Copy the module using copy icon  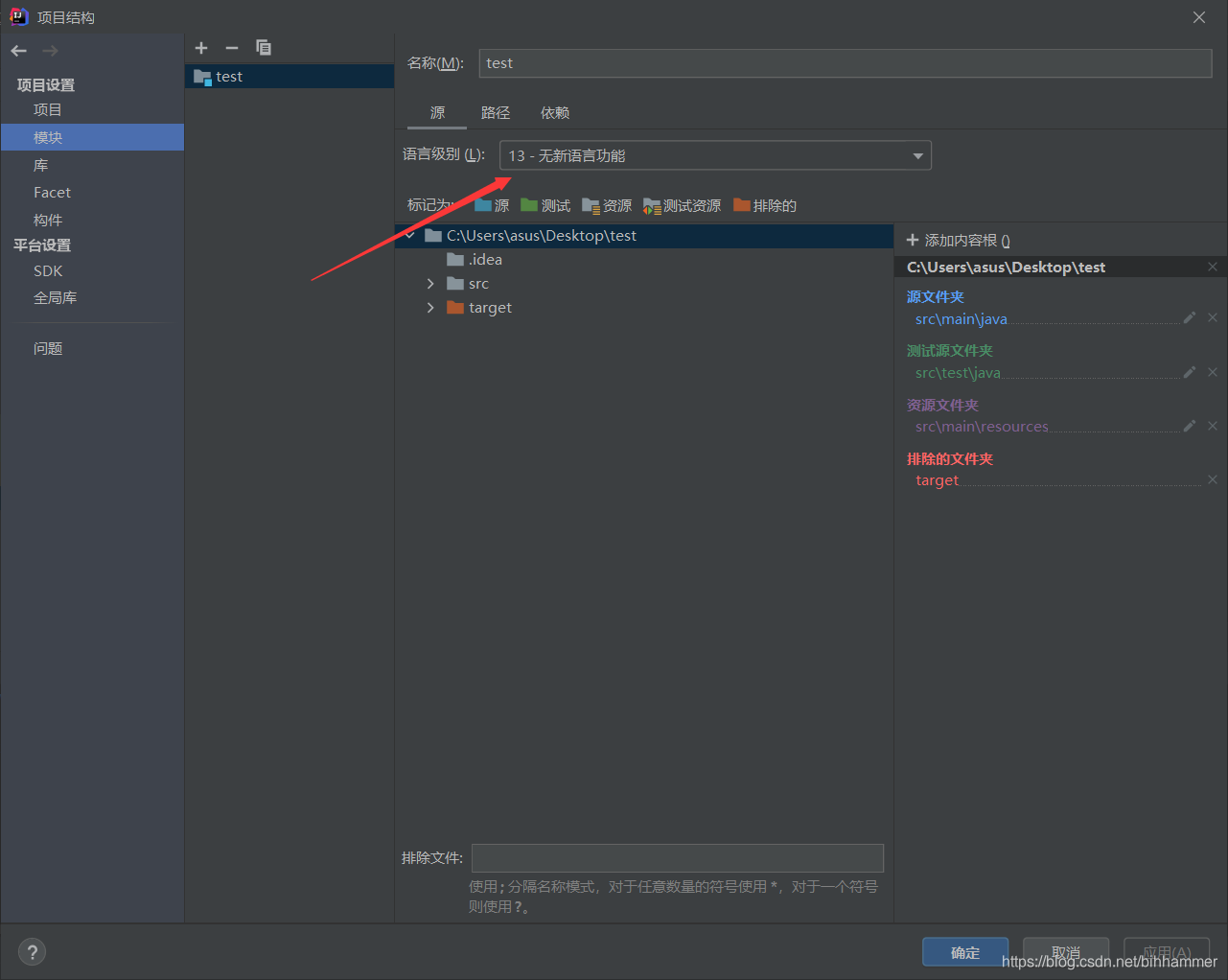pos(264,48)
